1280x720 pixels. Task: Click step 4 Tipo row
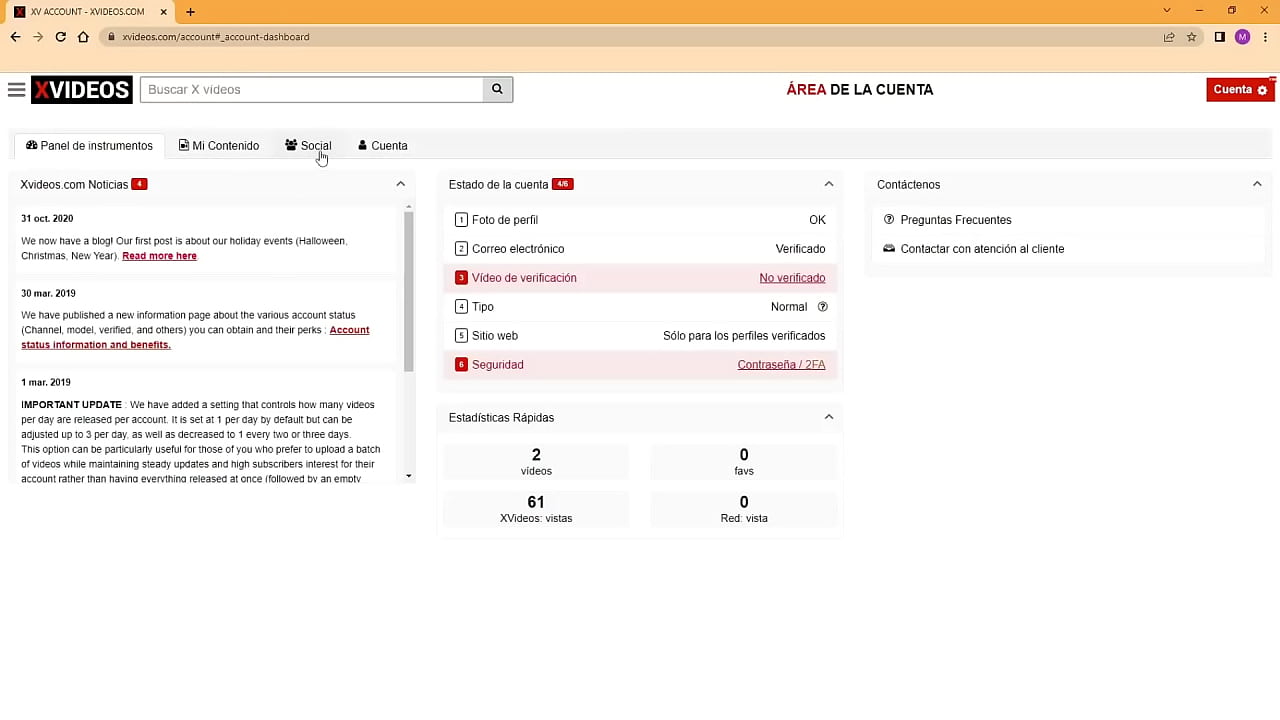(x=640, y=307)
